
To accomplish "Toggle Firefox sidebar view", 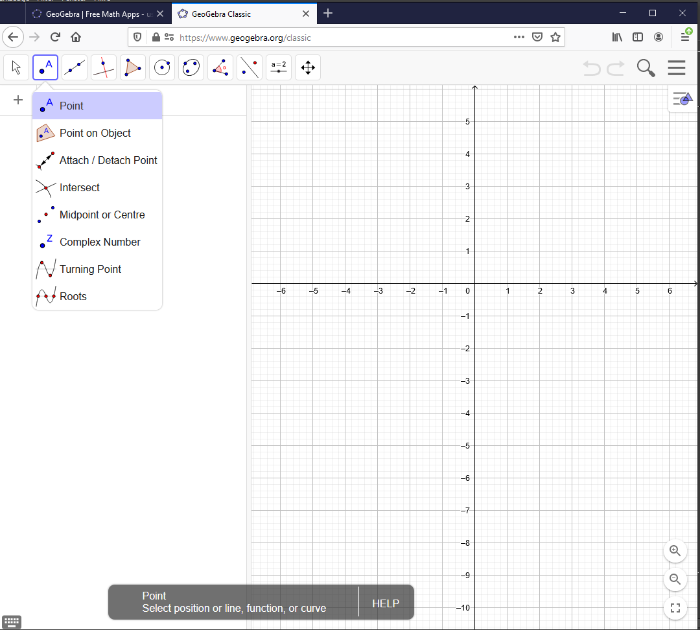I will click(x=638, y=37).
